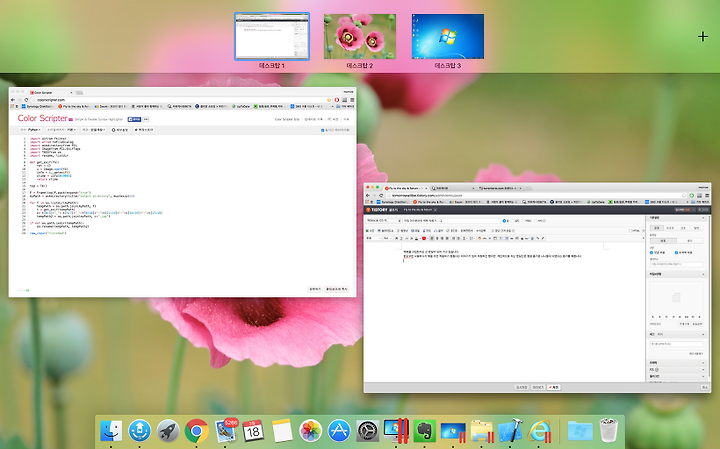The width and height of the screenshot is (720, 449).
Task: Select the second tab in Tistory window
Action: click(x=452, y=188)
